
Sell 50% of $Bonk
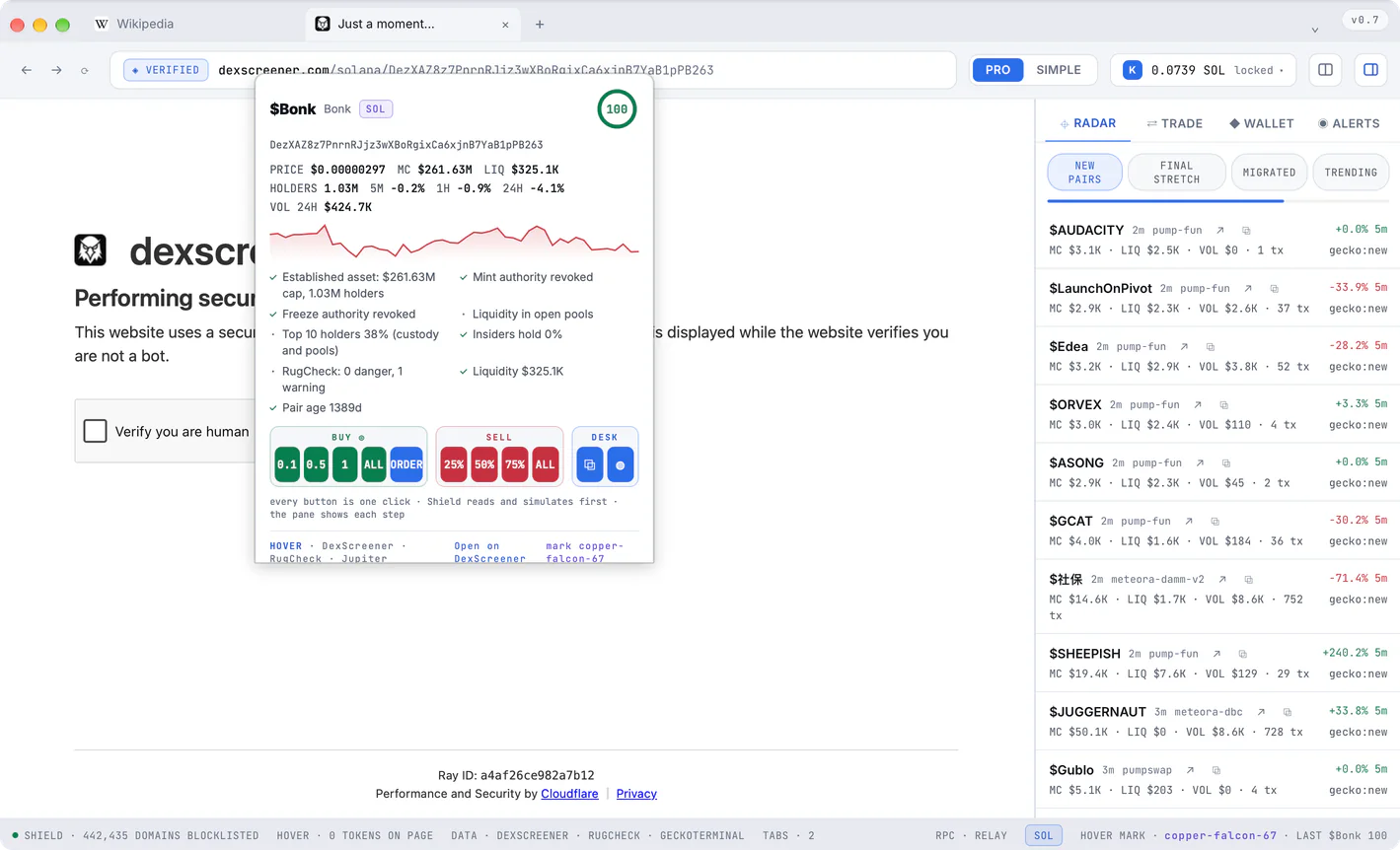coord(484,464)
